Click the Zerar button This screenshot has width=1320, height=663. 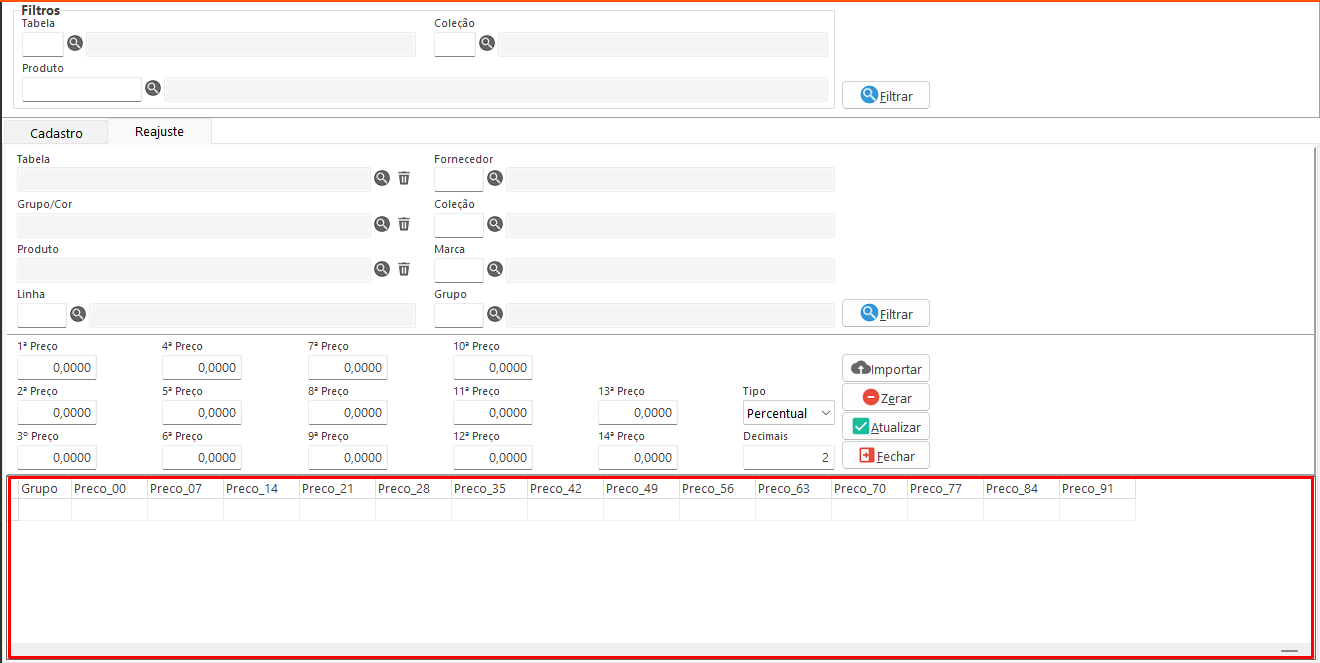point(885,397)
